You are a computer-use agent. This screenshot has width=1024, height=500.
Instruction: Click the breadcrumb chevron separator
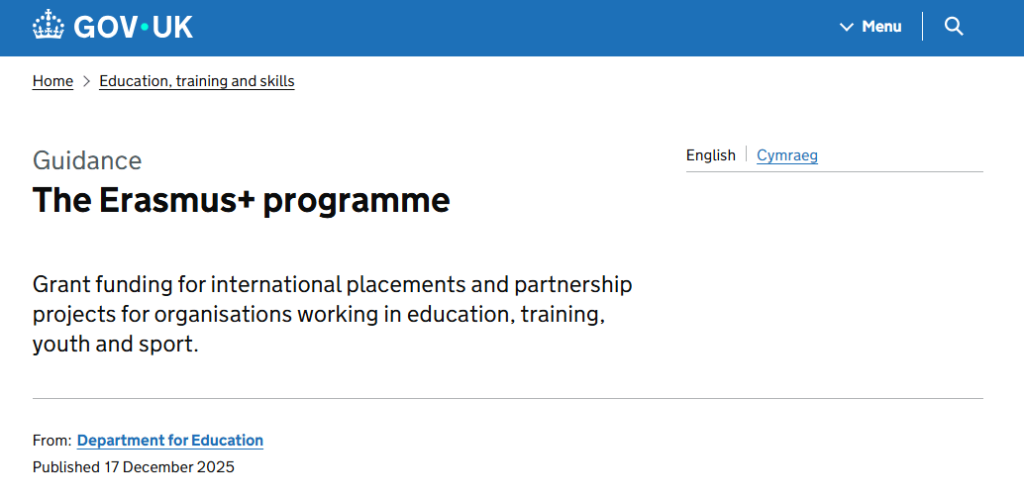pyautogui.click(x=86, y=81)
